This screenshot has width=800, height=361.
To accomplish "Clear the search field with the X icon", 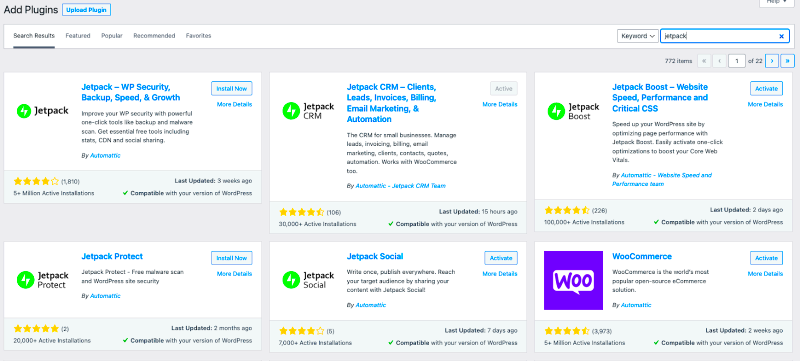I will pyautogui.click(x=781, y=36).
